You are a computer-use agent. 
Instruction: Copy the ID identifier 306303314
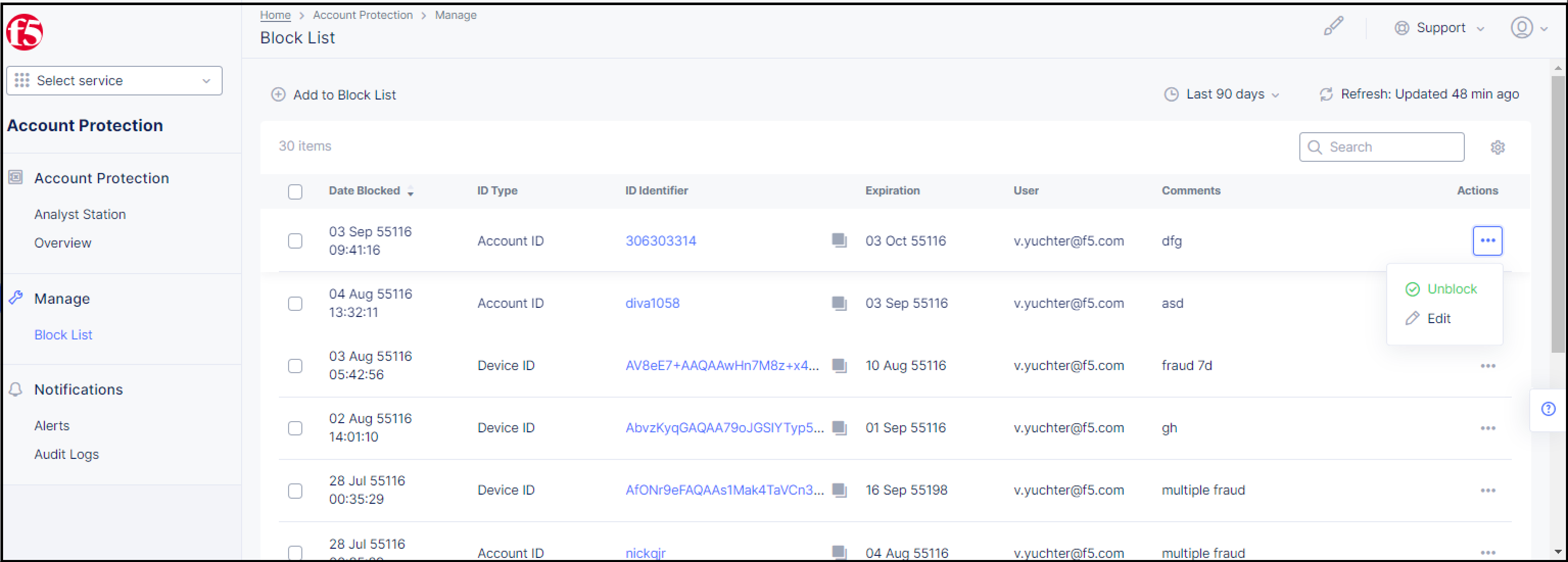pos(839,240)
